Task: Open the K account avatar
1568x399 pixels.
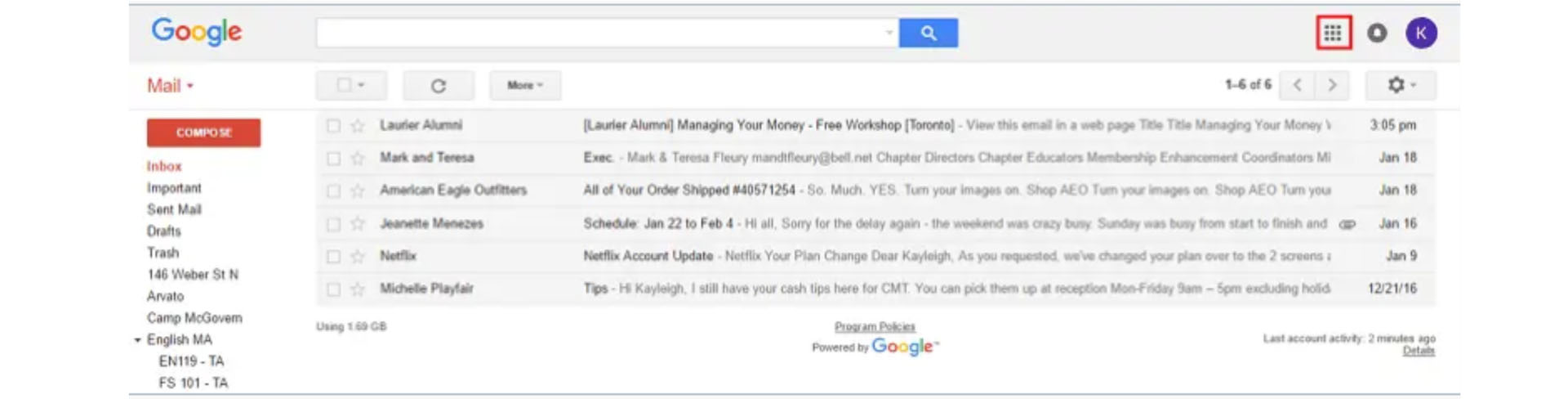Action: coord(1421,33)
